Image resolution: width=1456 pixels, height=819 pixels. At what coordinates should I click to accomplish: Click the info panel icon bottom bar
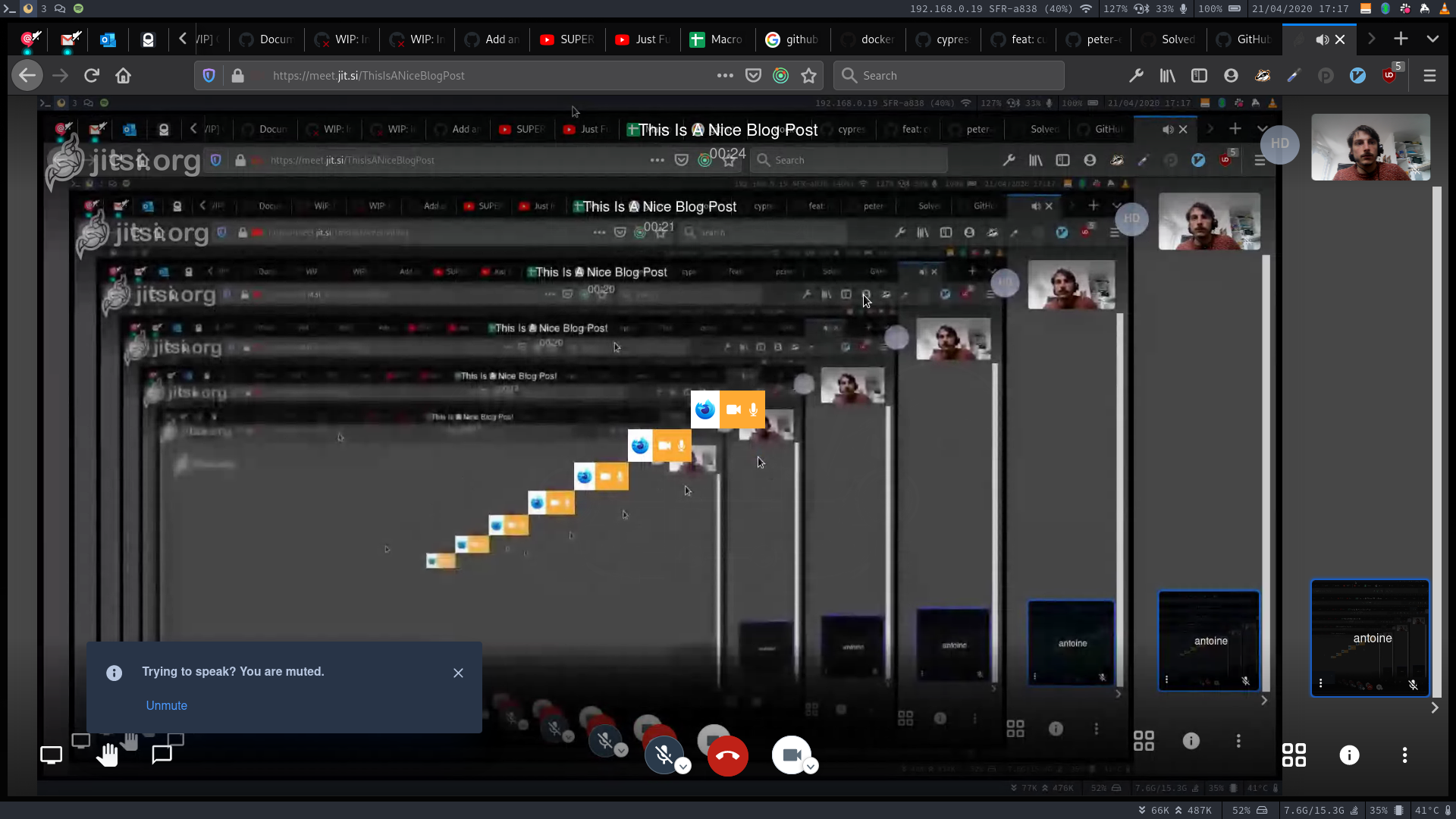point(1349,755)
